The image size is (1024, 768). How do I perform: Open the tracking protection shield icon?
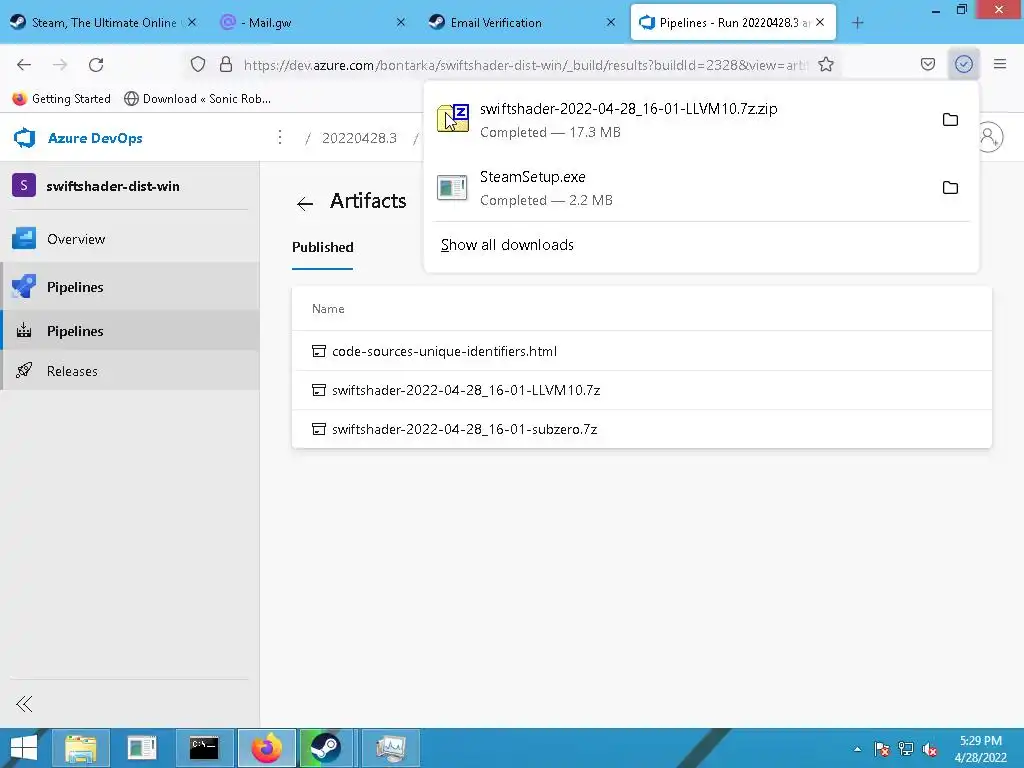[x=198, y=65]
